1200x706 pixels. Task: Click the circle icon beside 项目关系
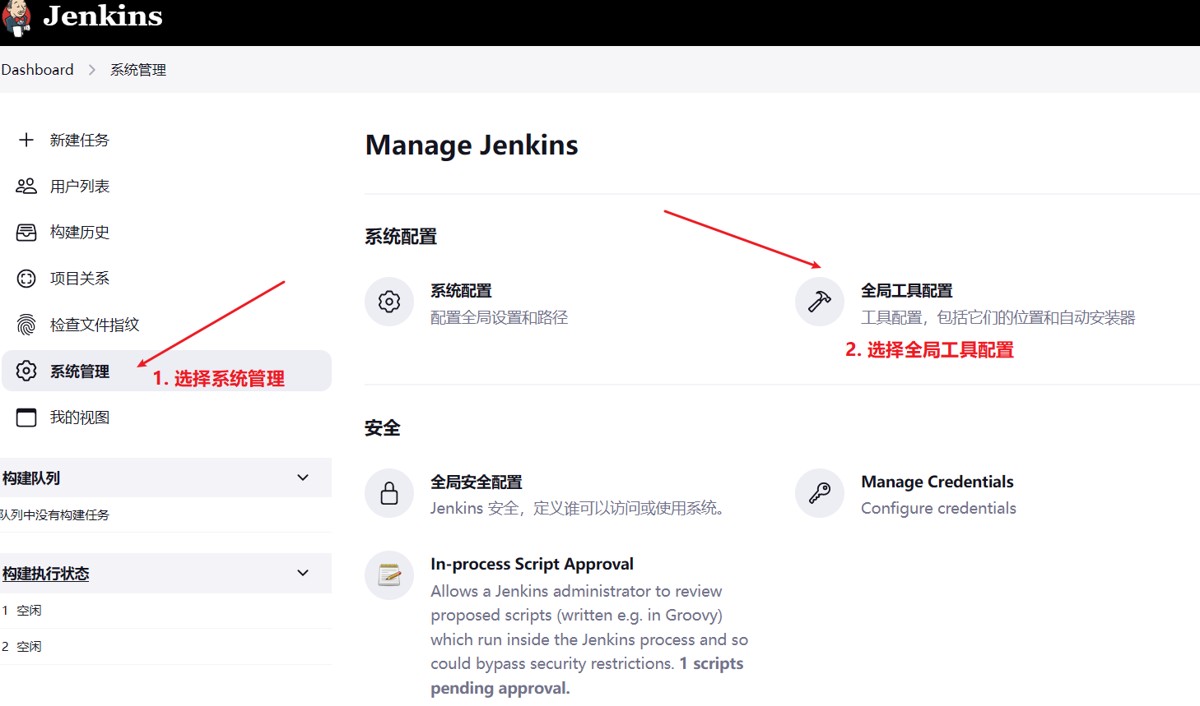(26, 278)
